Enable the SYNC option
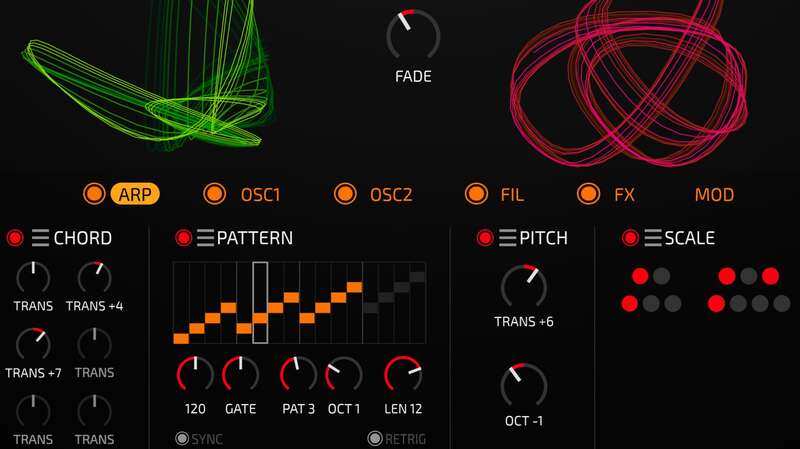Image resolution: width=800 pixels, height=449 pixels. click(x=182, y=438)
